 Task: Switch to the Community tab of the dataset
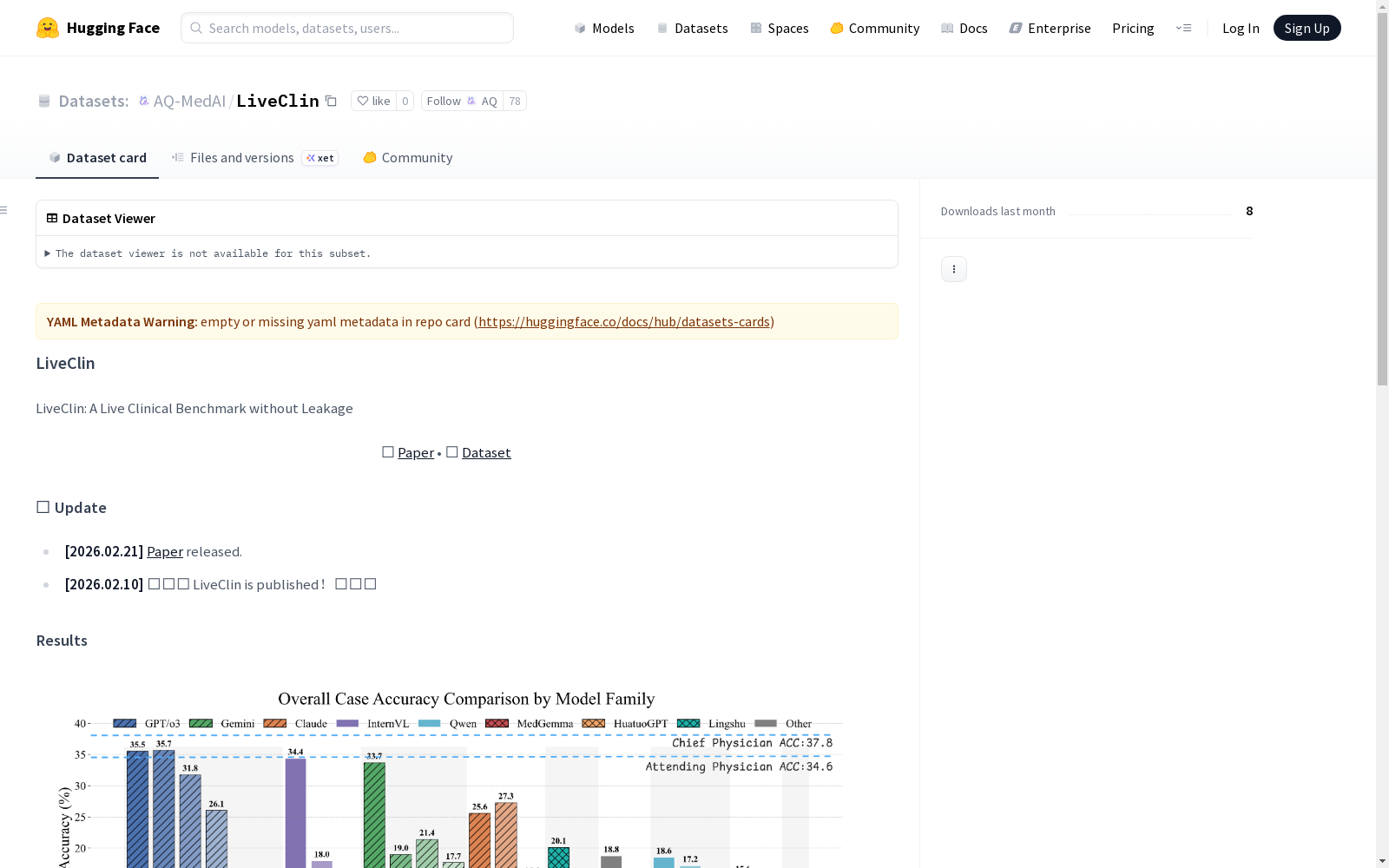click(x=408, y=157)
